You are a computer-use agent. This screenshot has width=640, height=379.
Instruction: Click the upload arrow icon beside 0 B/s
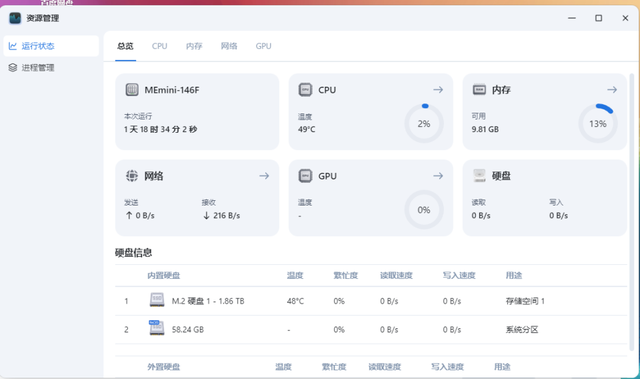coord(129,215)
